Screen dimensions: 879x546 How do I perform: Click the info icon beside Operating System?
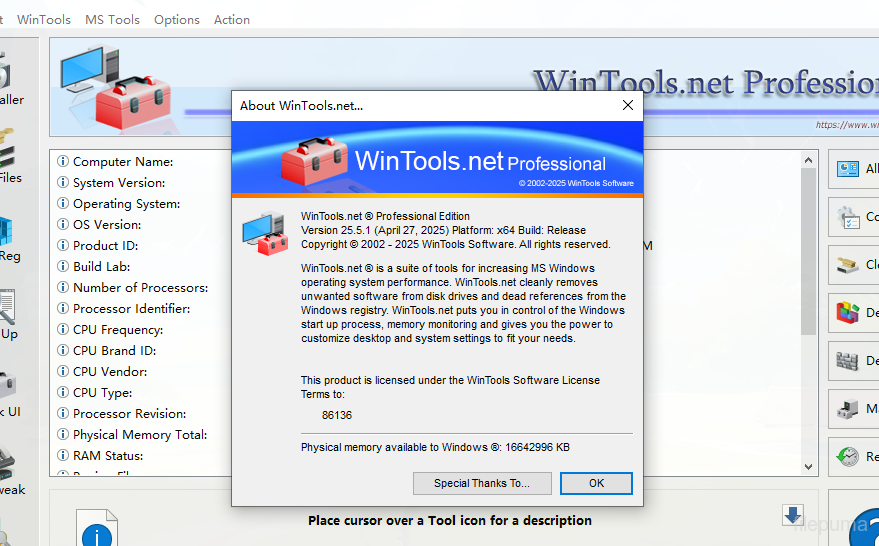click(x=63, y=203)
